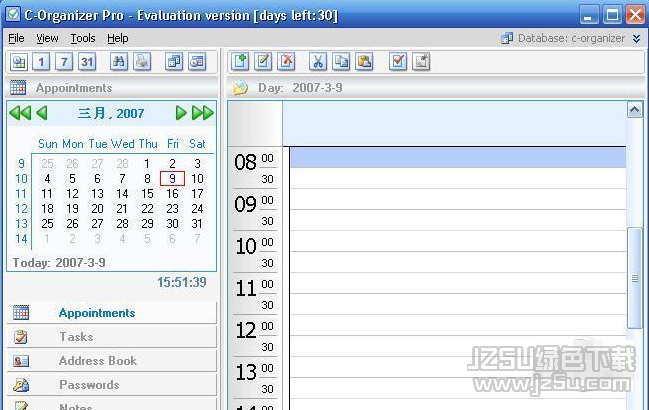This screenshot has width=649, height=410.
Task: Open the binoculars Find tool
Action: click(x=119, y=62)
